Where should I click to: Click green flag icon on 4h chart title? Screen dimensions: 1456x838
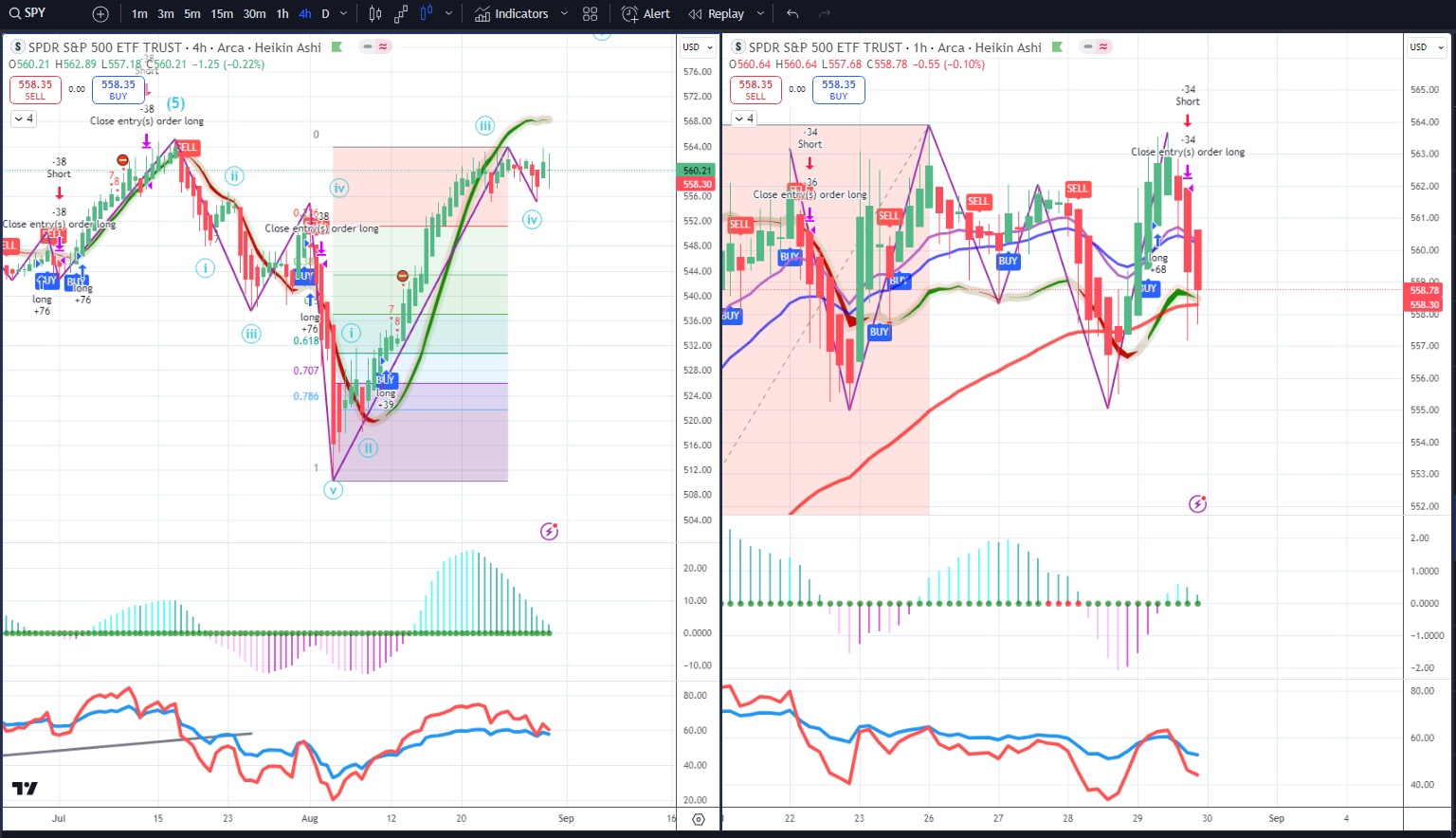pos(337,46)
